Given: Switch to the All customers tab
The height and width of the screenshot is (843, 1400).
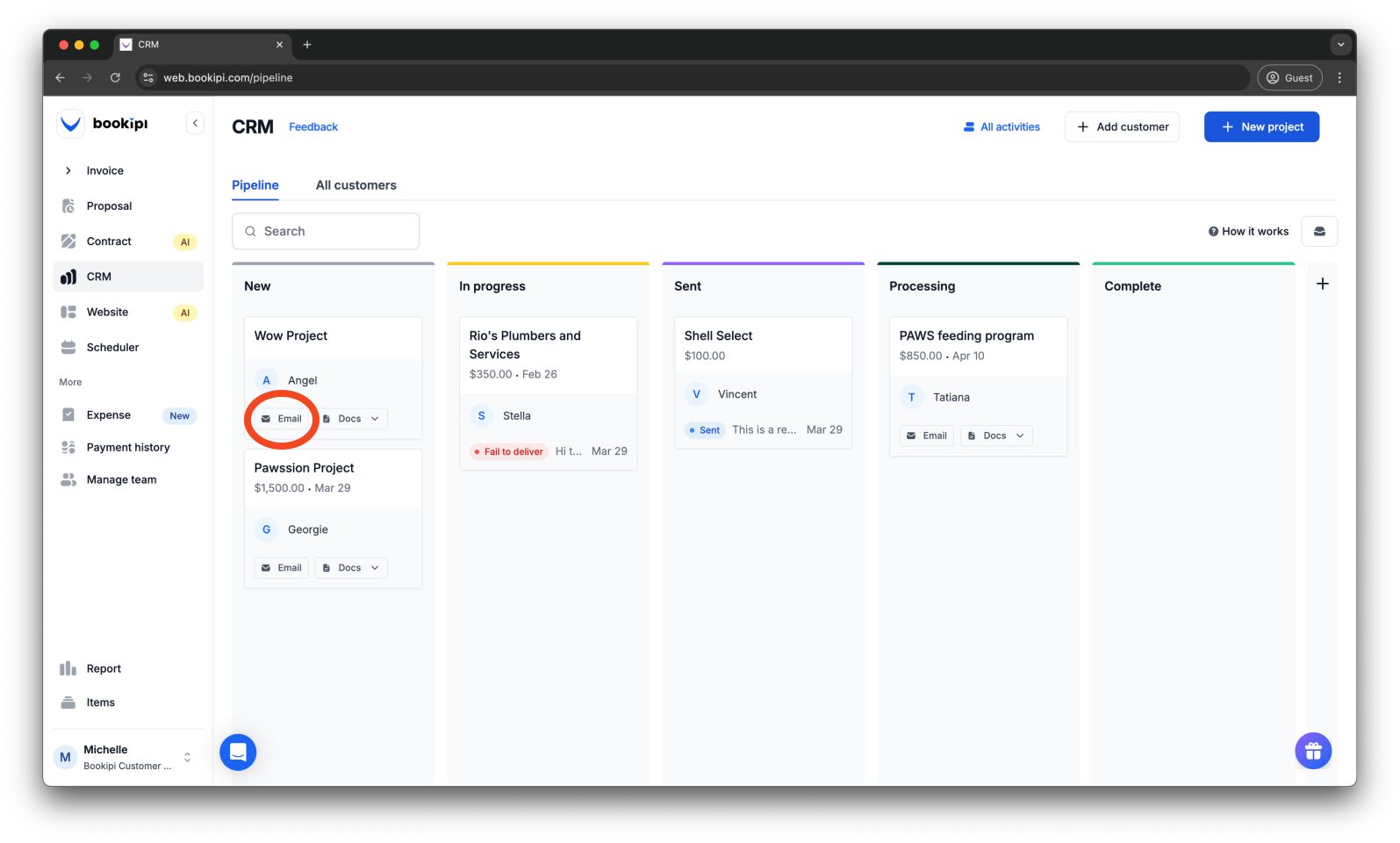Looking at the screenshot, I should pos(355,185).
